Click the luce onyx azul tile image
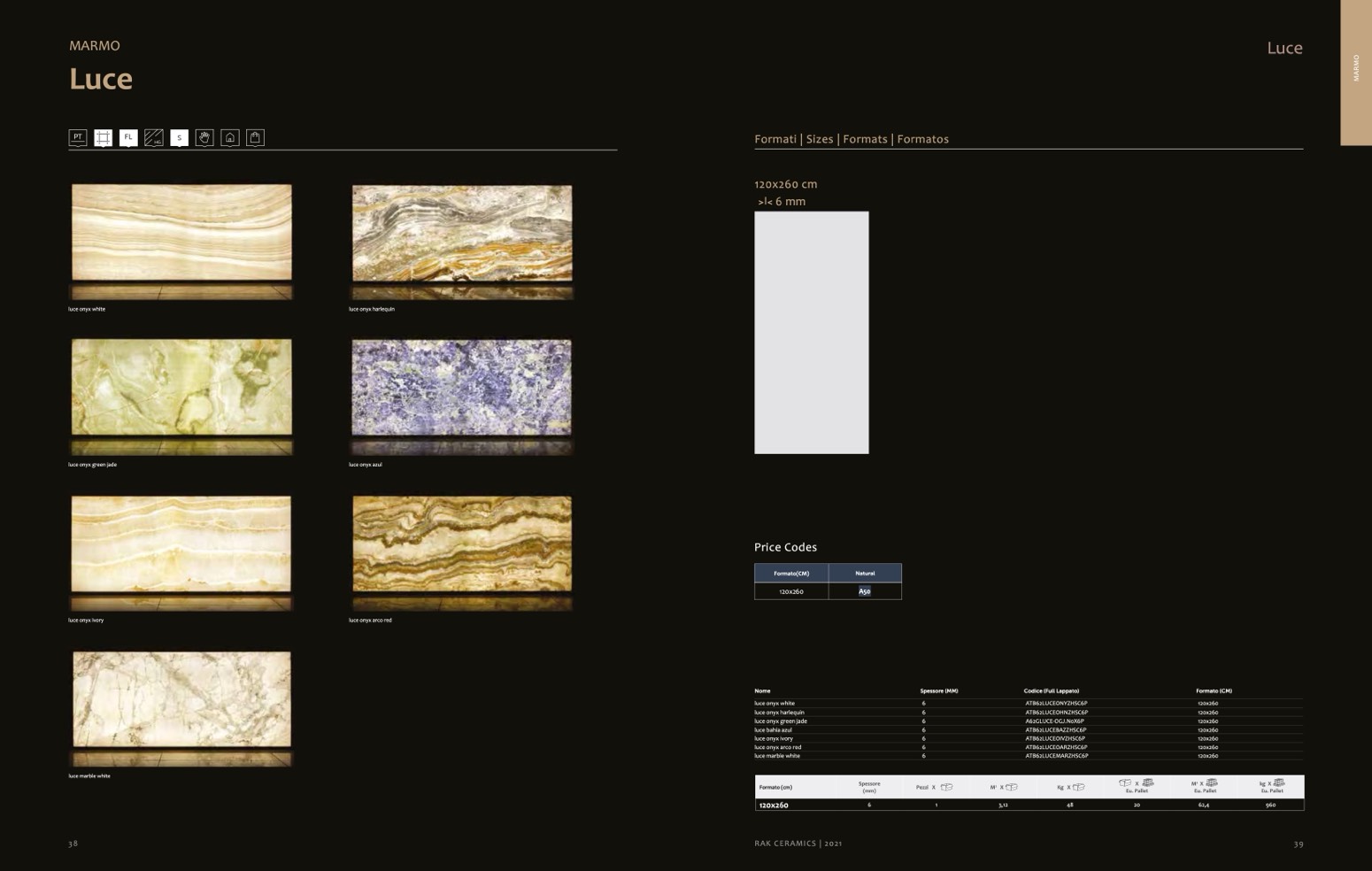This screenshot has height=871, width=1372. coord(462,388)
